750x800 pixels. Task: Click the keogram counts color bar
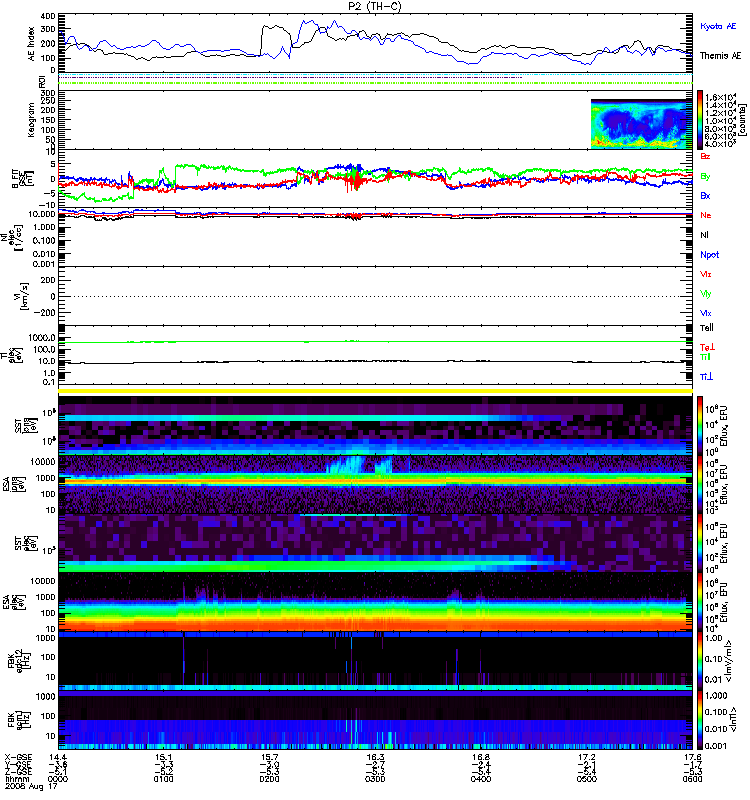[700, 120]
